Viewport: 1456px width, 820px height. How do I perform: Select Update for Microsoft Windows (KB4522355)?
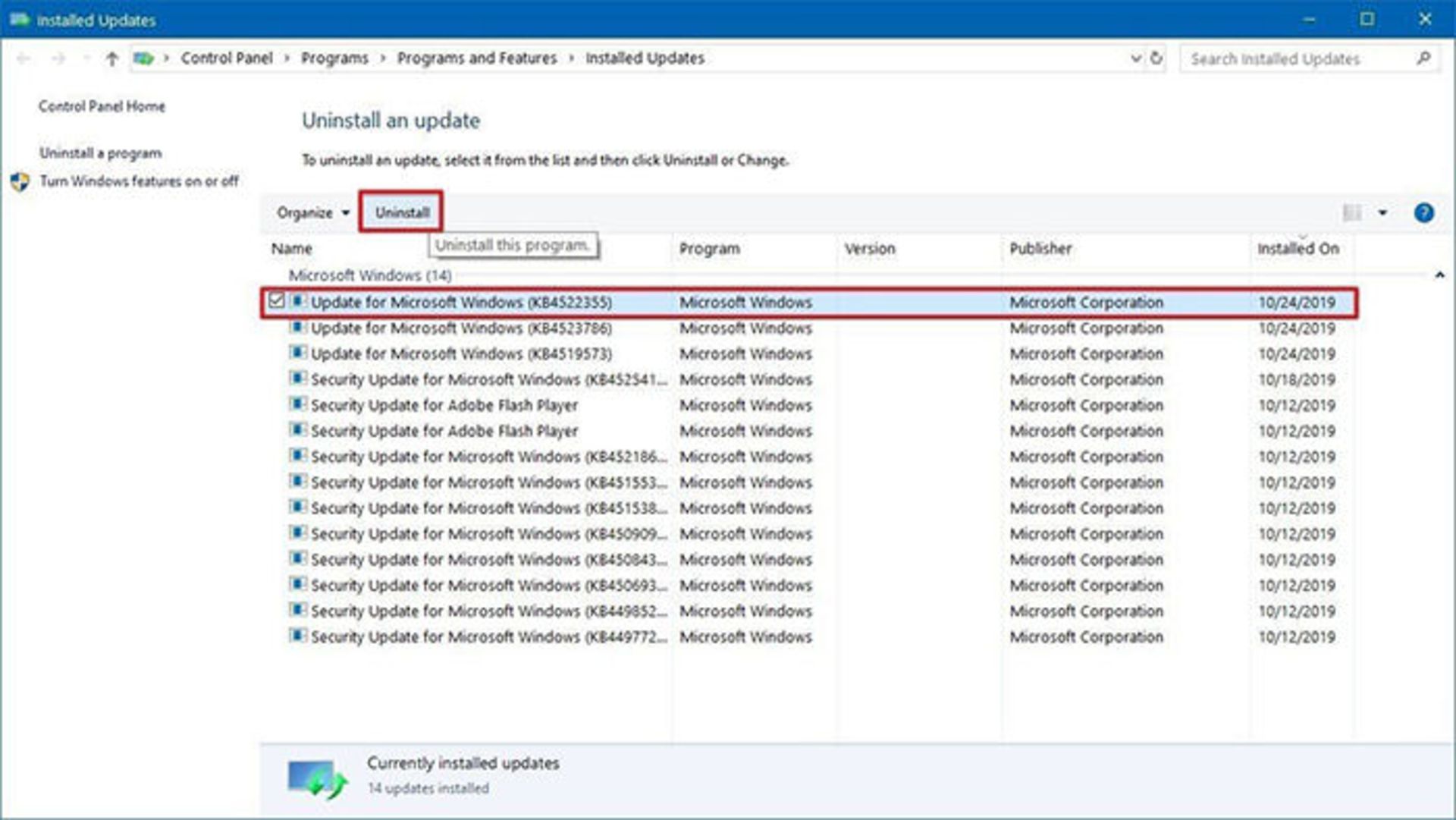click(x=809, y=302)
